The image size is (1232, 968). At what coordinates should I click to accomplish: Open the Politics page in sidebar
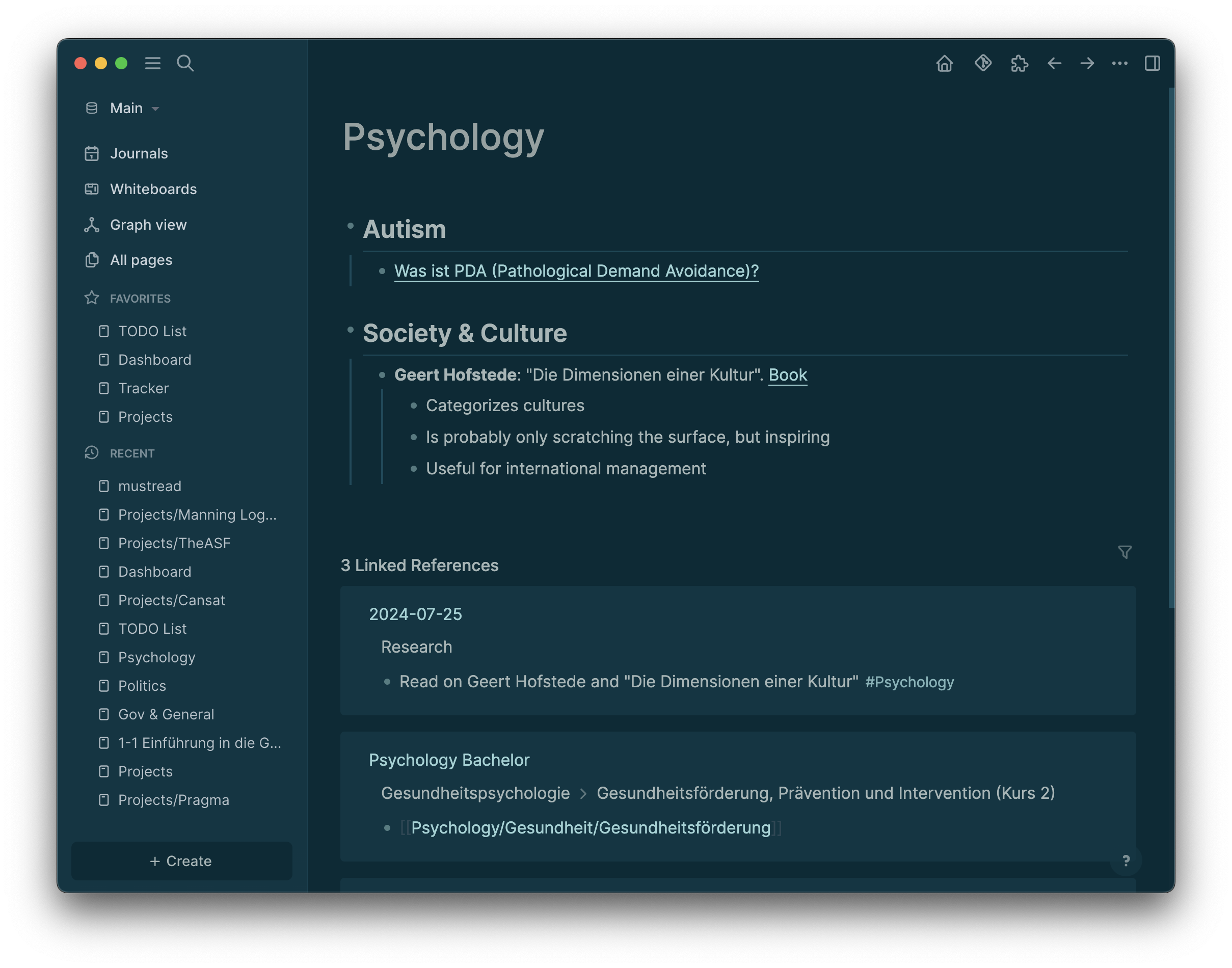point(141,685)
